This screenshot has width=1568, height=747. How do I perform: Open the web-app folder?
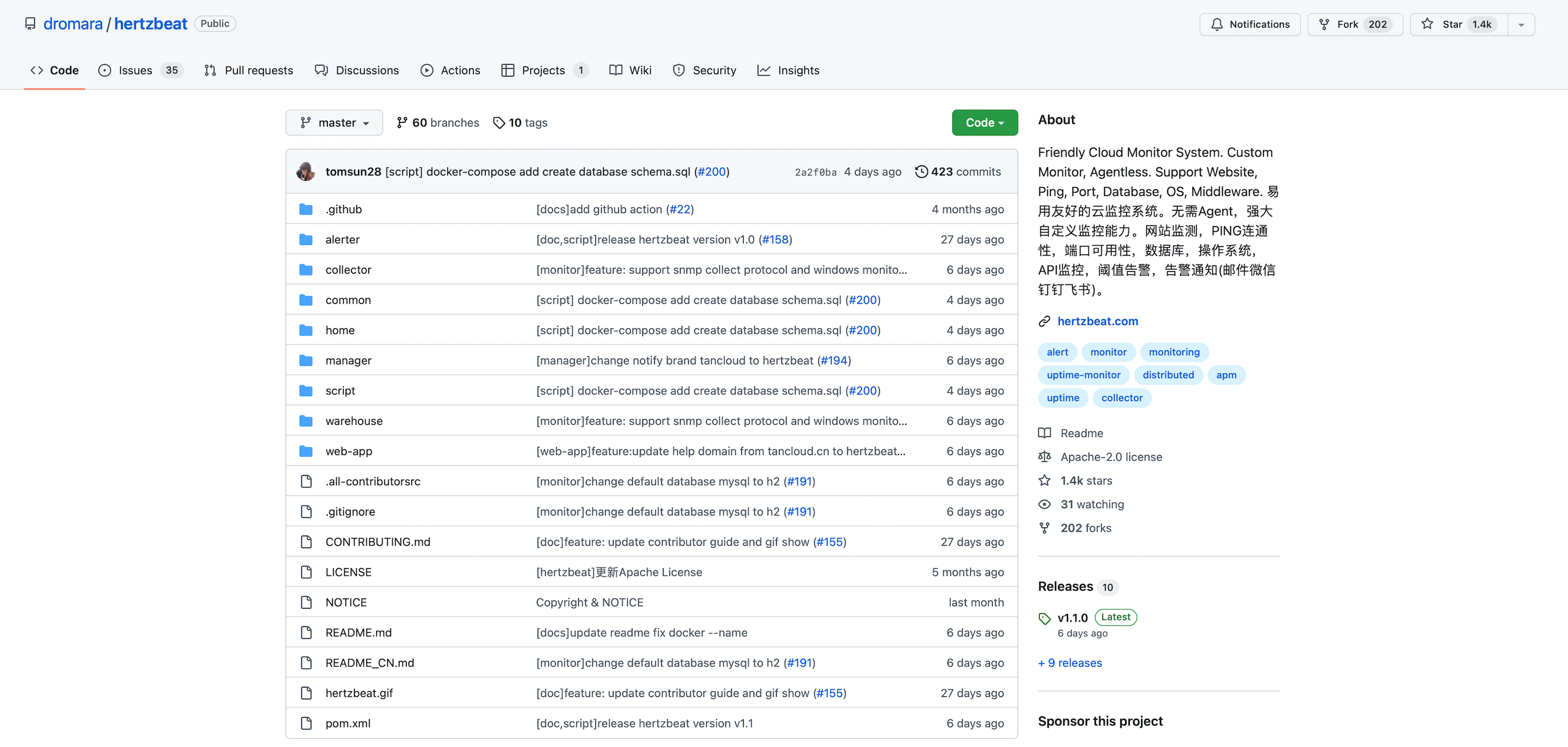coord(348,451)
